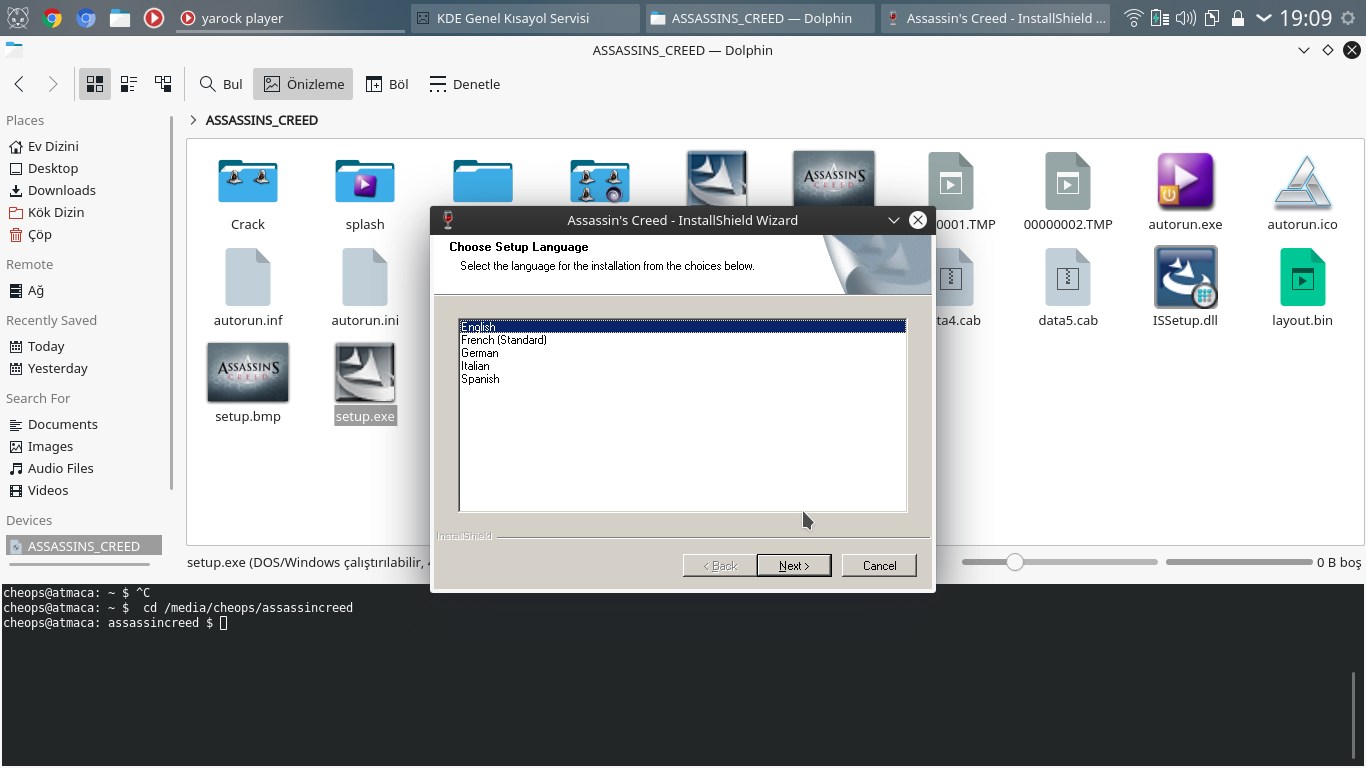This screenshot has height=768, width=1366.
Task: Select the ISSetup.dll file icon
Action: pos(1185,277)
